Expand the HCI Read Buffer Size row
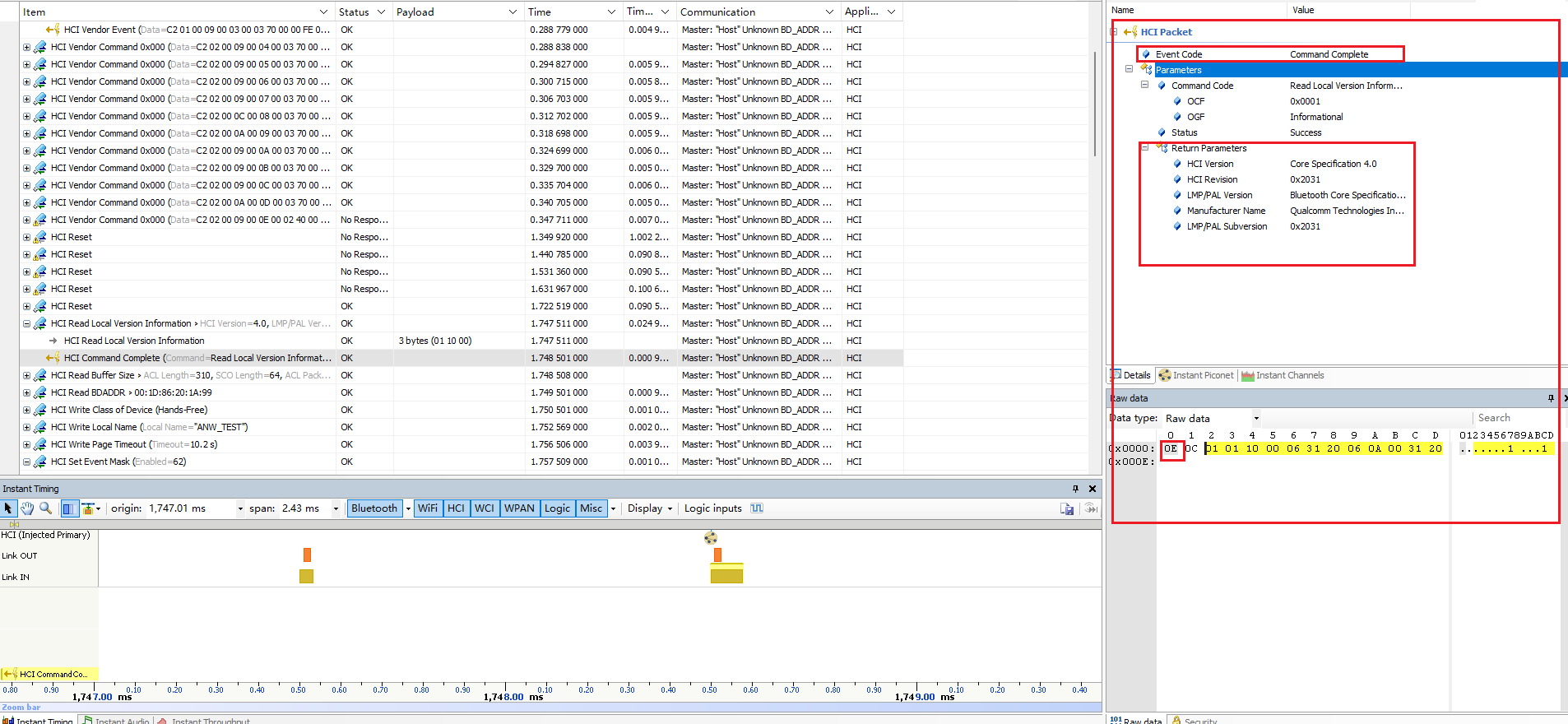This screenshot has width=1568, height=724. (x=26, y=375)
